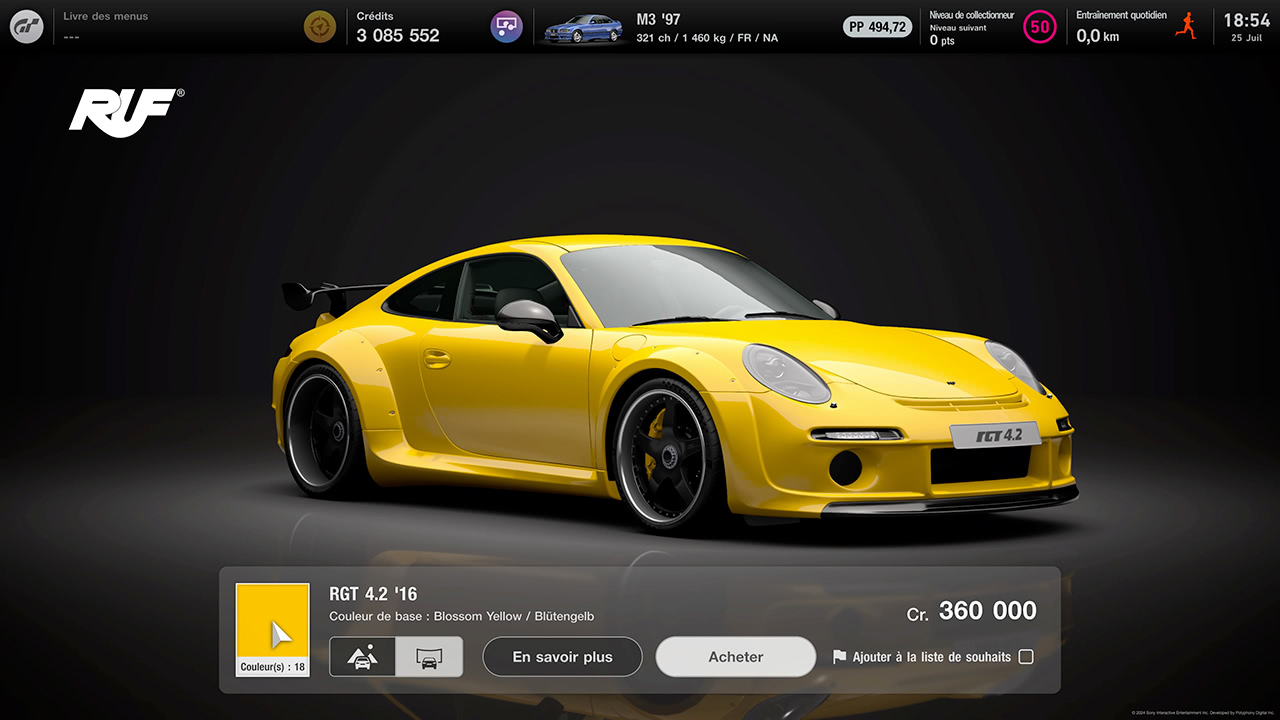Viewport: 1280px width, 720px height.
Task: Click the Couleur de base description text
Action: [x=461, y=616]
